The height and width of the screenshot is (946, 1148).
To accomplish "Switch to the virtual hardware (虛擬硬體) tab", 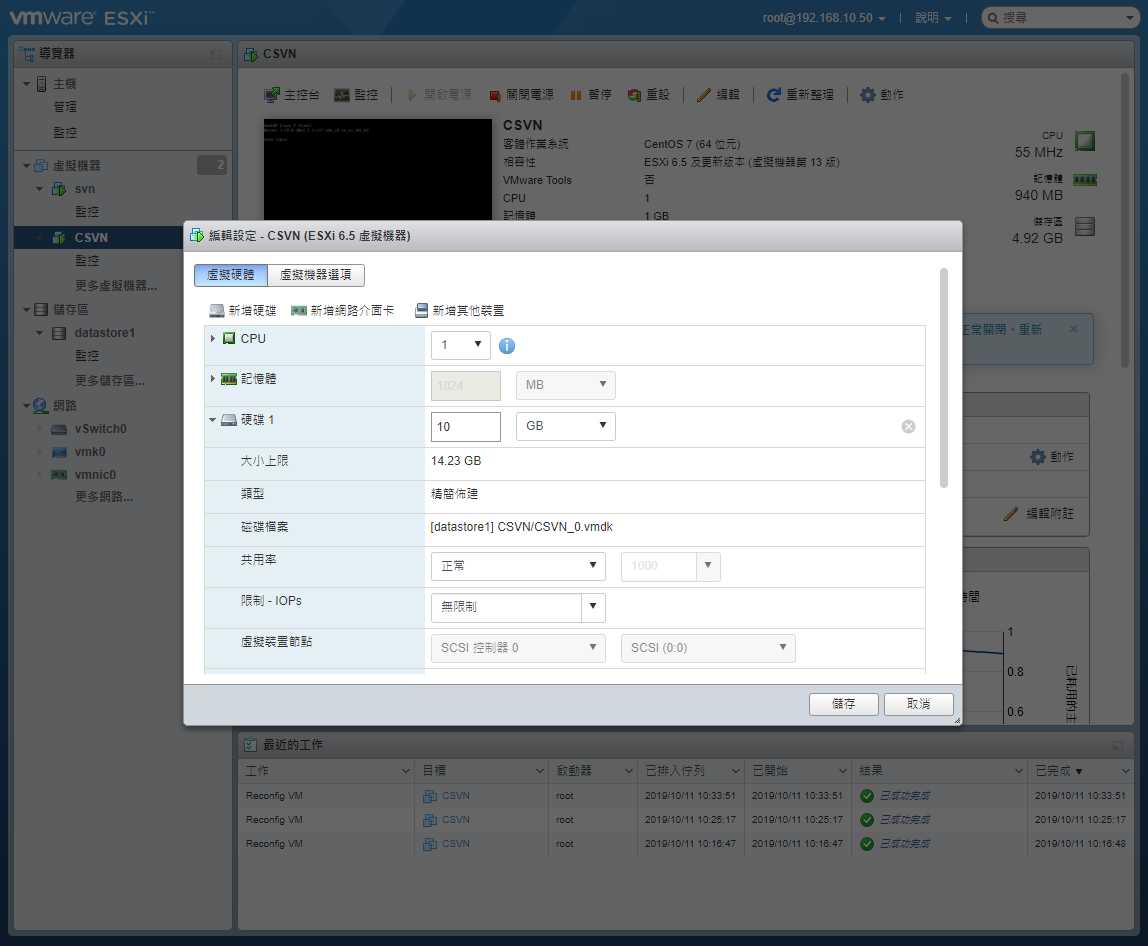I will 231,275.
